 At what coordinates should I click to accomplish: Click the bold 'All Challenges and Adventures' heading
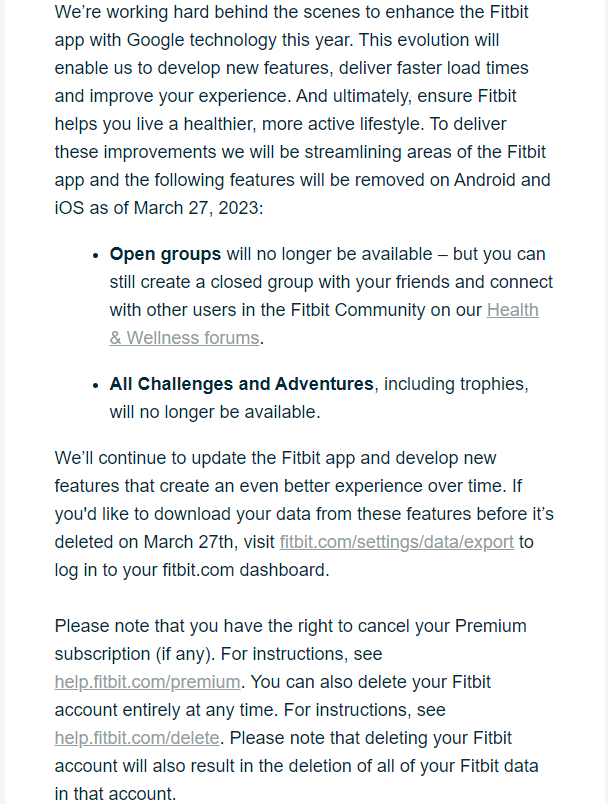(x=241, y=384)
